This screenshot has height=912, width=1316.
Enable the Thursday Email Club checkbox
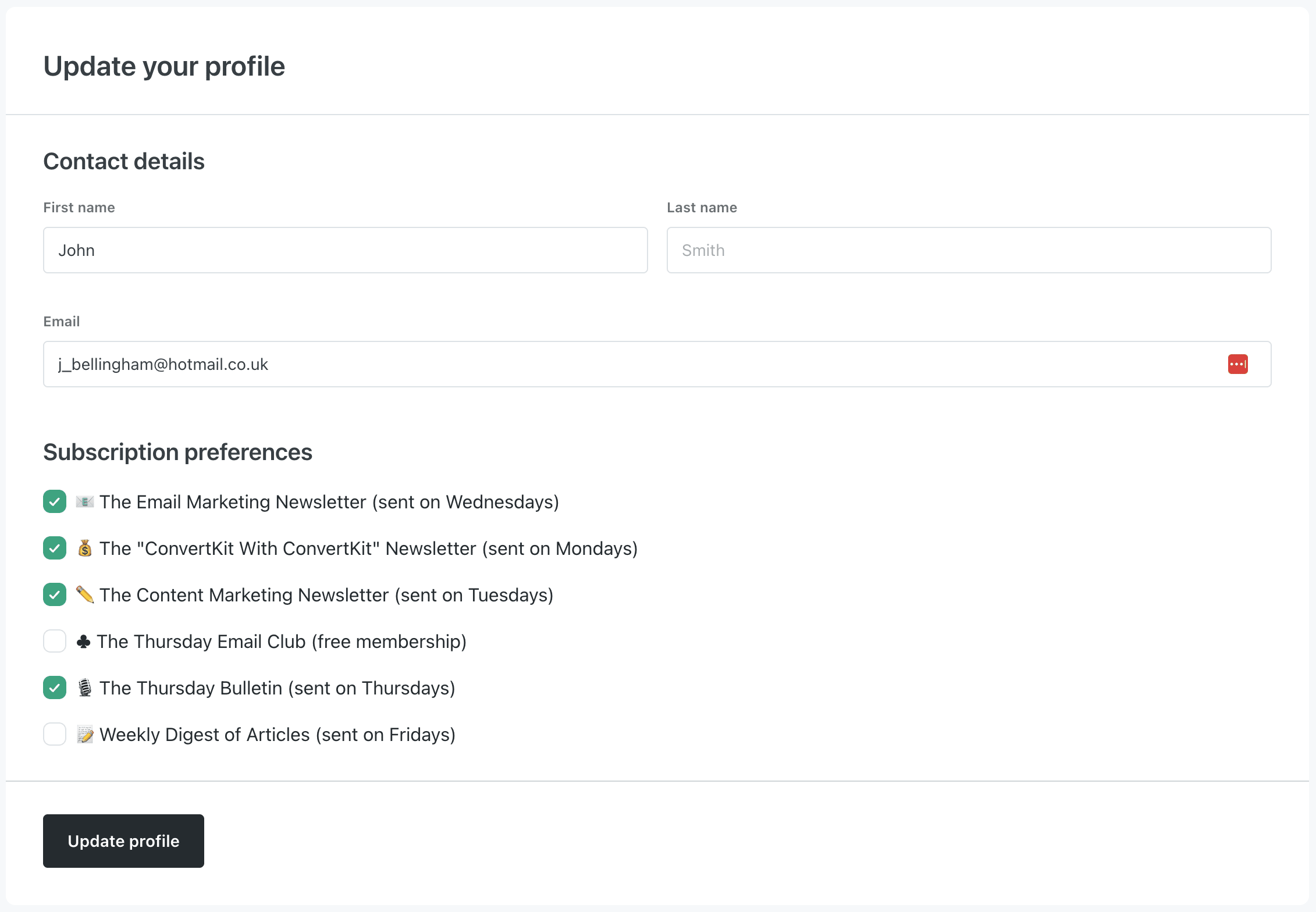(x=55, y=641)
